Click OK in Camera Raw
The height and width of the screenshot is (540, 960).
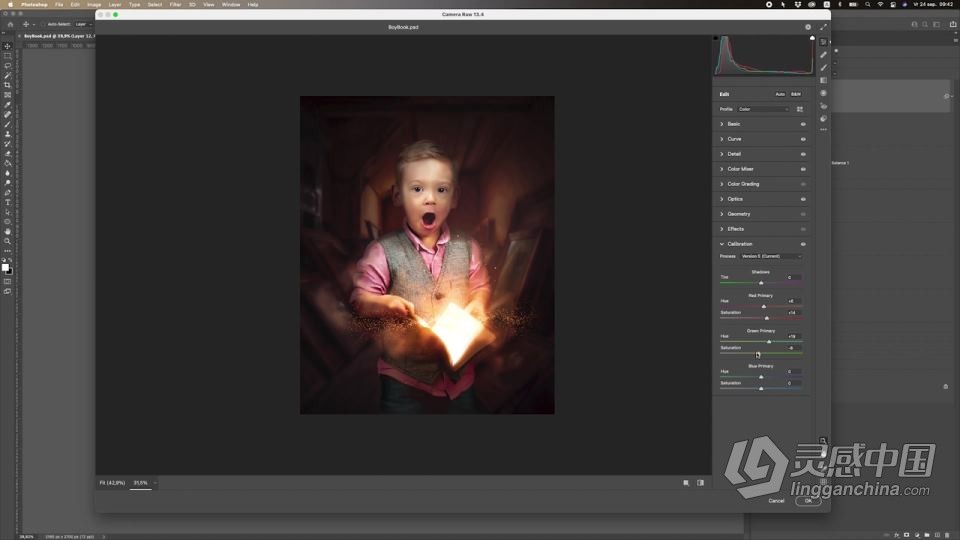click(x=808, y=501)
